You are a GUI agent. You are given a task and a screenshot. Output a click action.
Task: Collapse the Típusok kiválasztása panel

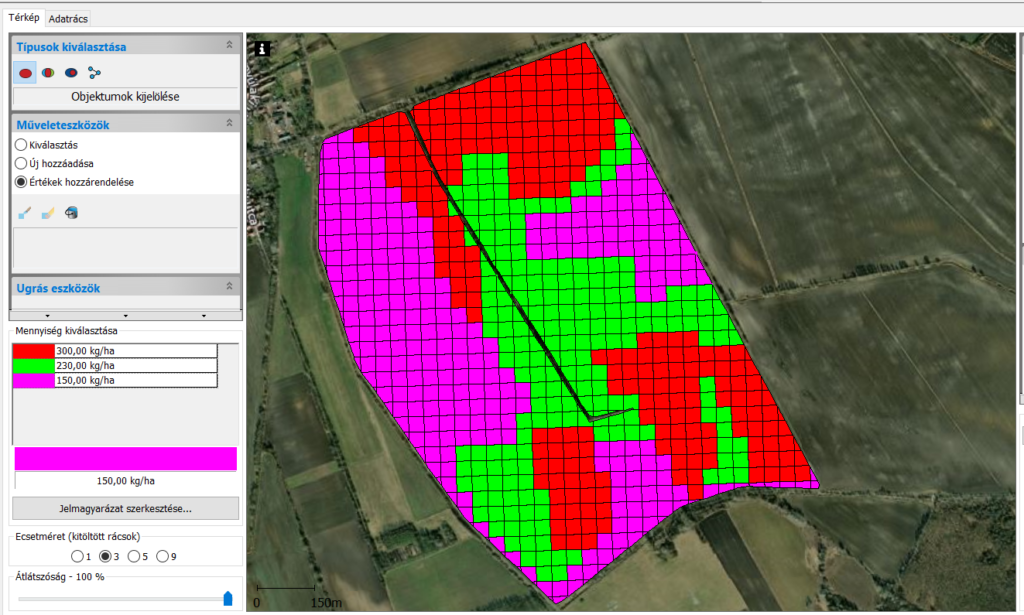[x=229, y=46]
